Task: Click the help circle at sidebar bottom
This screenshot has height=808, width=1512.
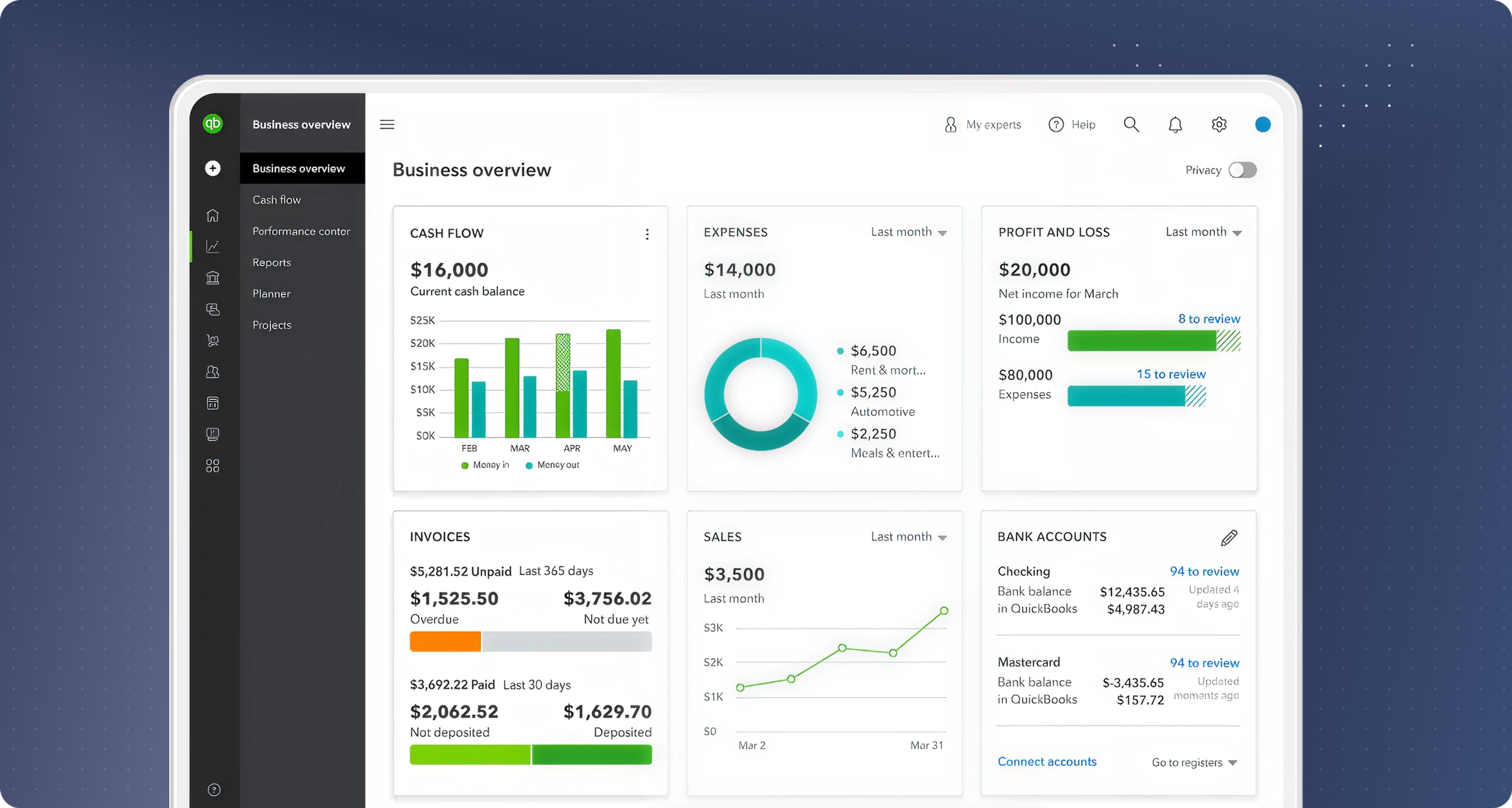Action: tap(214, 790)
